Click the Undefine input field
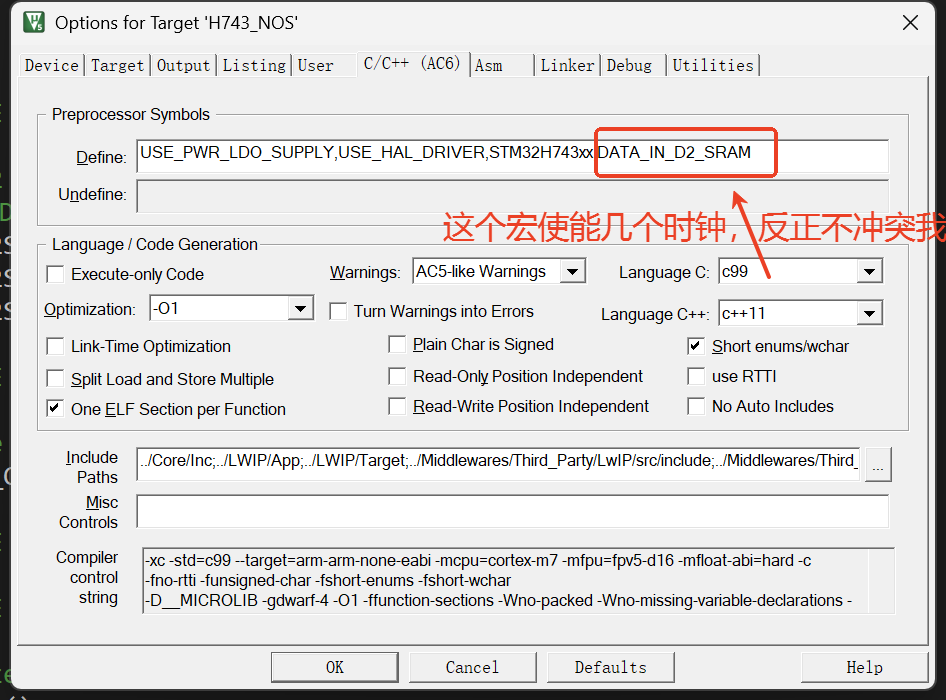Image resolution: width=946 pixels, height=700 pixels. (512, 196)
